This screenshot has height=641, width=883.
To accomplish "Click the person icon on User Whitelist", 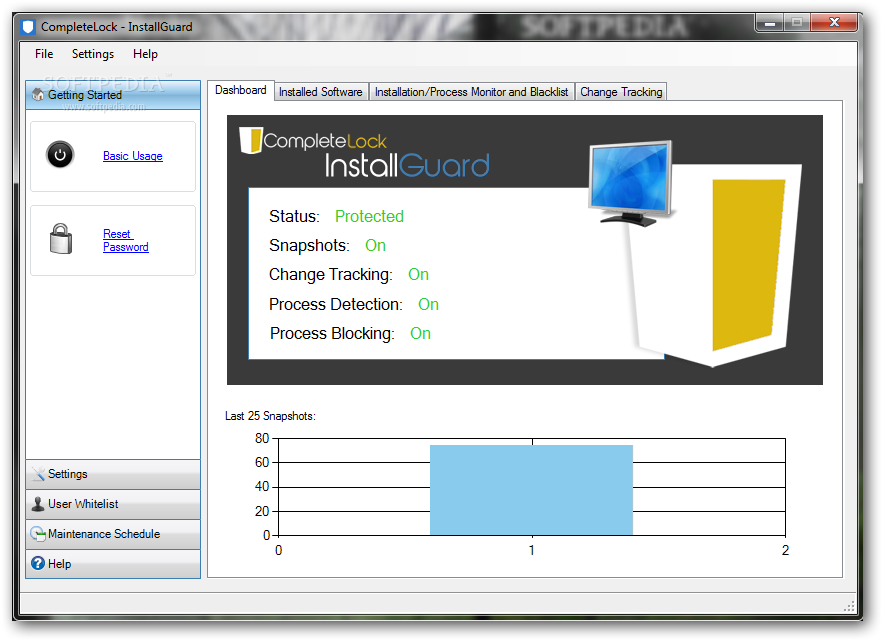I will click(38, 504).
